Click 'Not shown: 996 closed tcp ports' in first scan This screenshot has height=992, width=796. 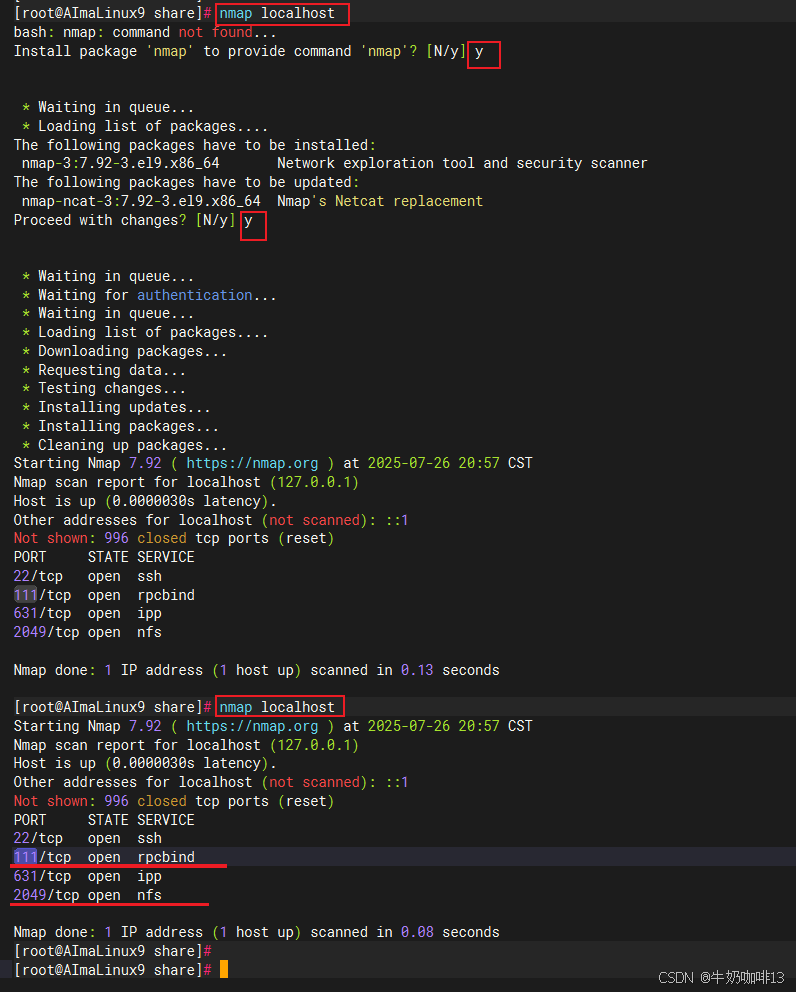pos(141,538)
